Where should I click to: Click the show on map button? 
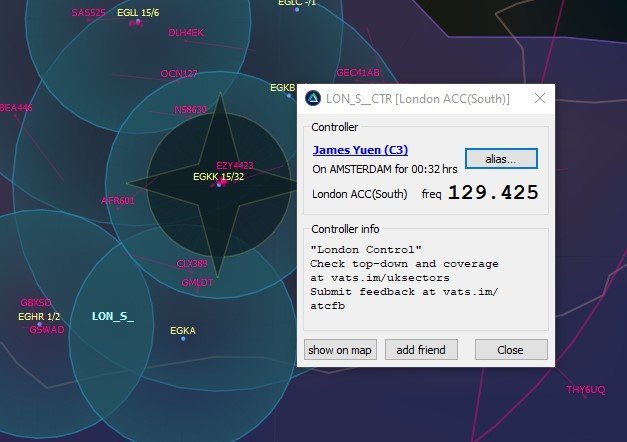340,350
